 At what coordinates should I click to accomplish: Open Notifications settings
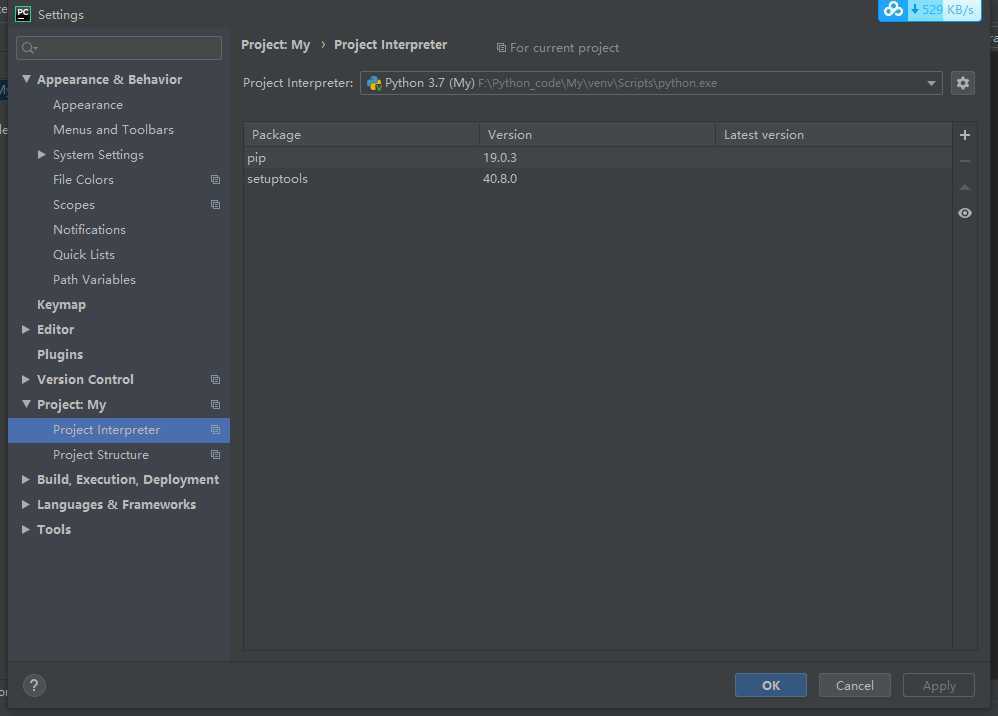coord(89,230)
